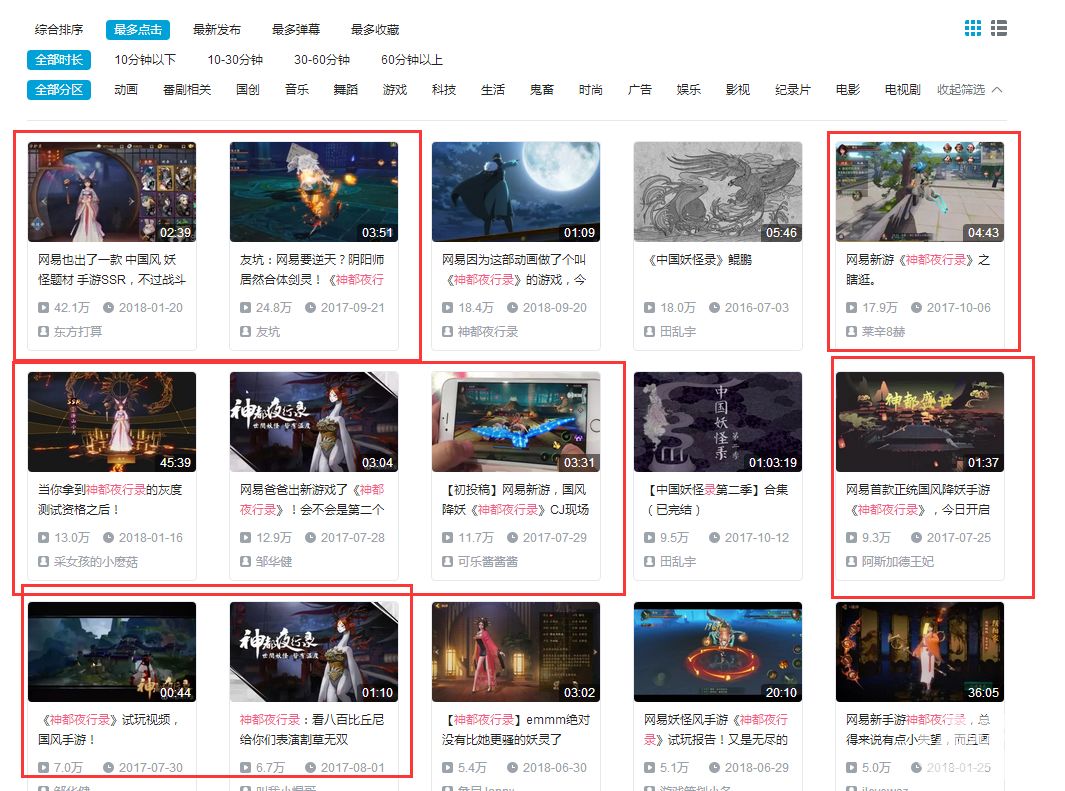The height and width of the screenshot is (791, 1065).
Task: Open the 01:37 神都盛世 thumbnail
Action: tap(920, 422)
